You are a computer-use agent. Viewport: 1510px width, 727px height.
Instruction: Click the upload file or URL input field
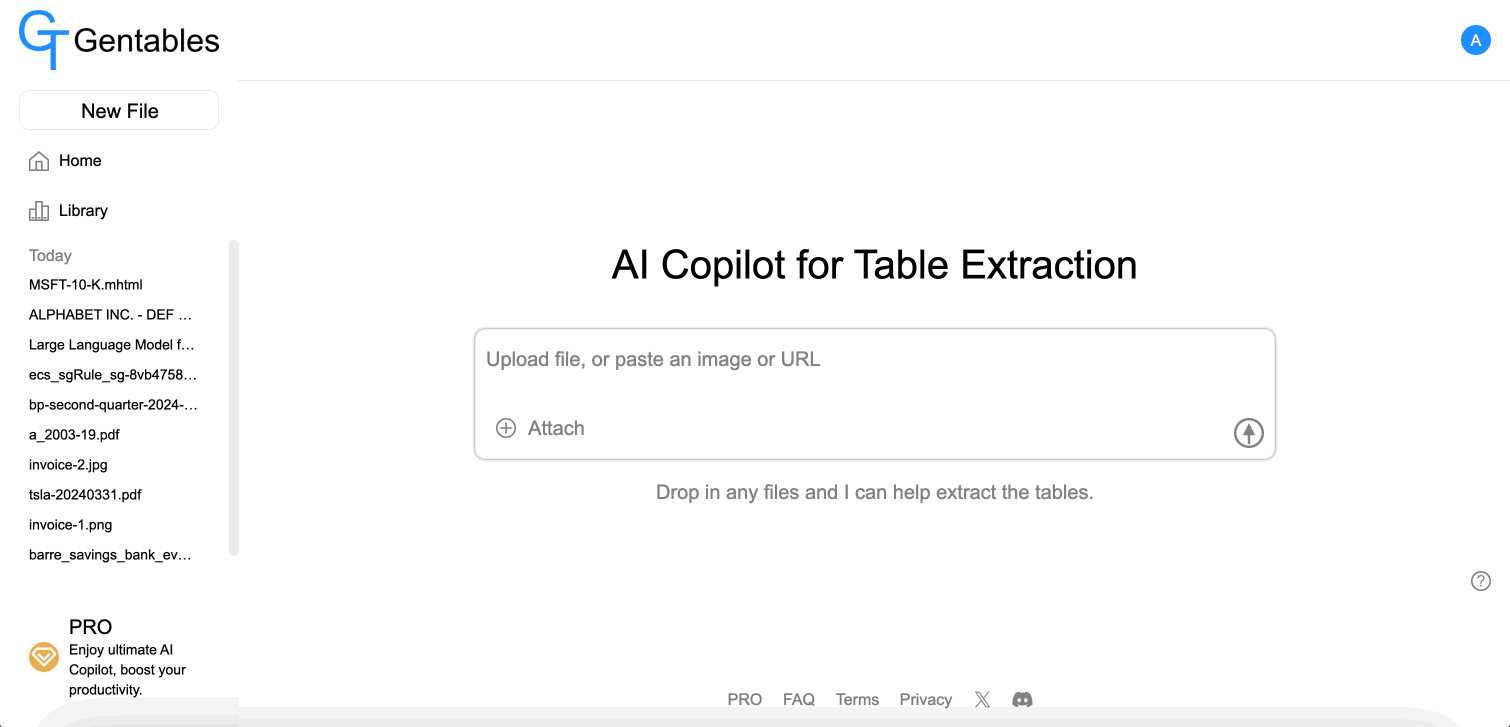point(875,360)
